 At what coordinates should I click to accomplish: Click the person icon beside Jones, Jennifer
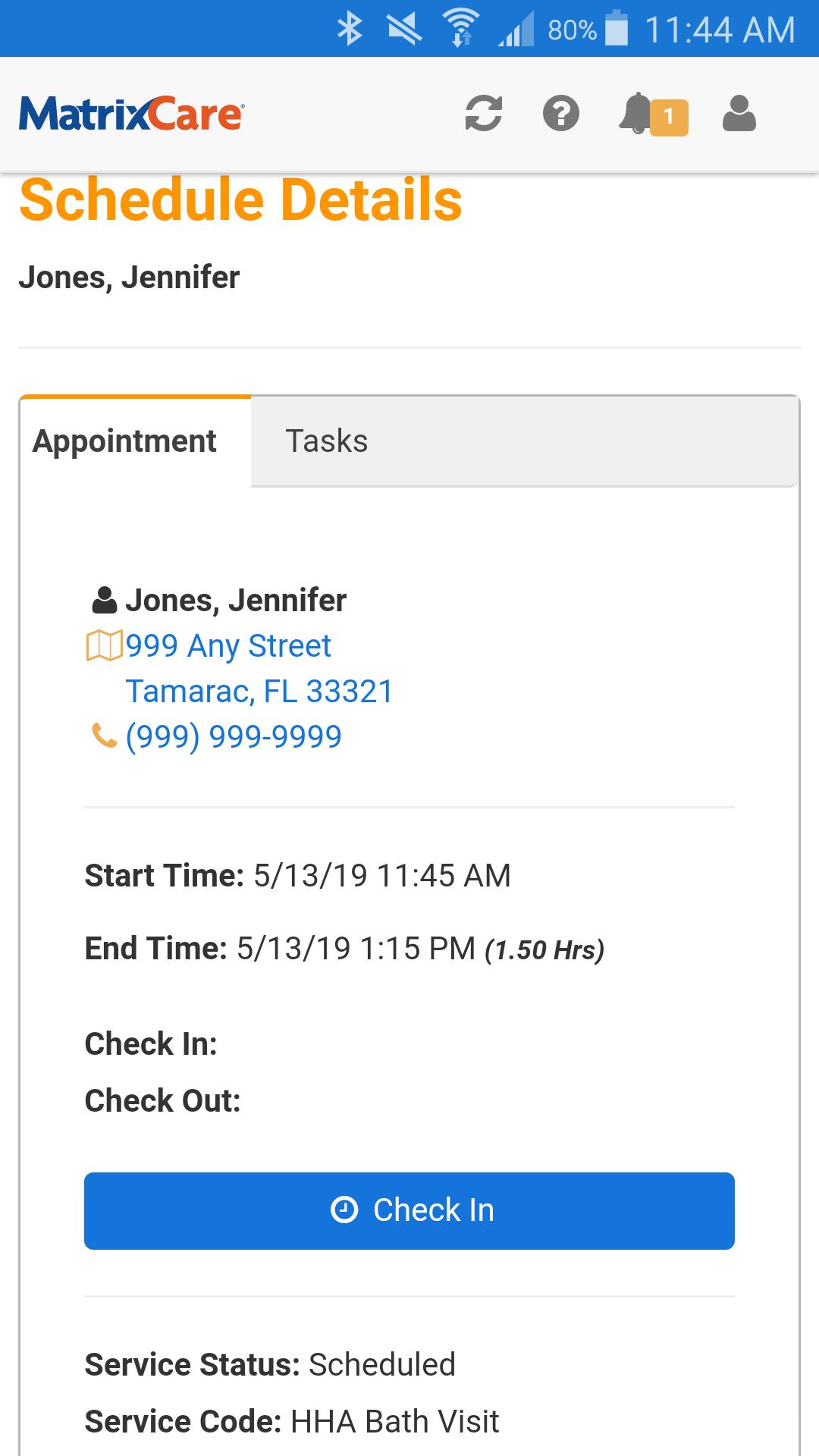coord(104,601)
